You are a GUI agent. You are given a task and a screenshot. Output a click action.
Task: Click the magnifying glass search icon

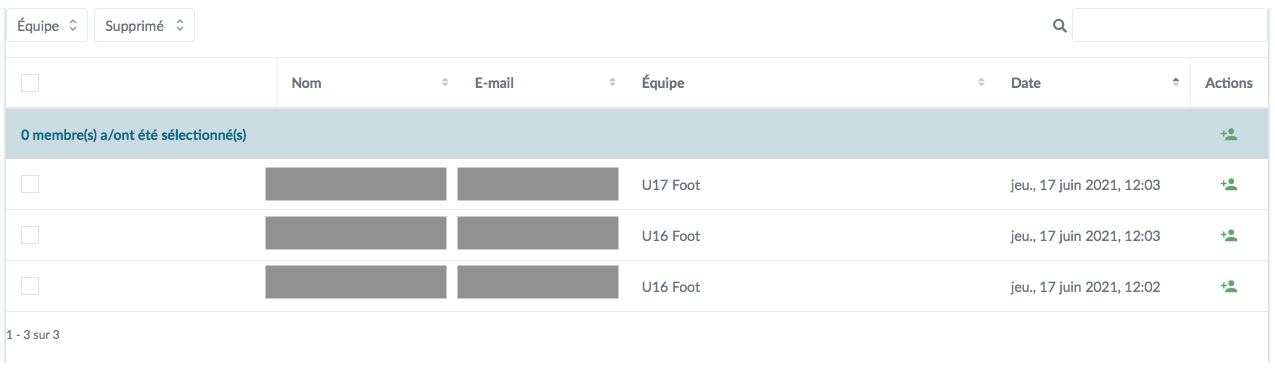(1060, 27)
